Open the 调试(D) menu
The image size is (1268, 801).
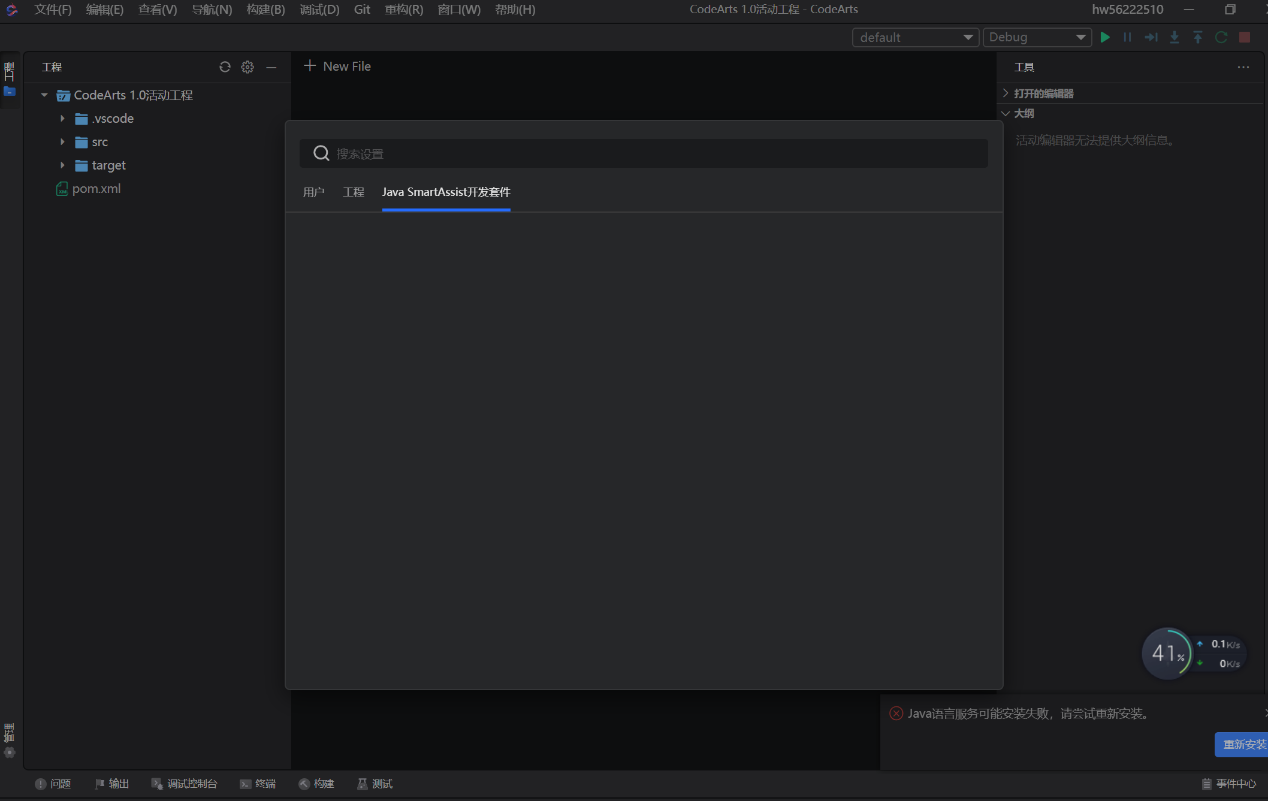[x=320, y=9]
